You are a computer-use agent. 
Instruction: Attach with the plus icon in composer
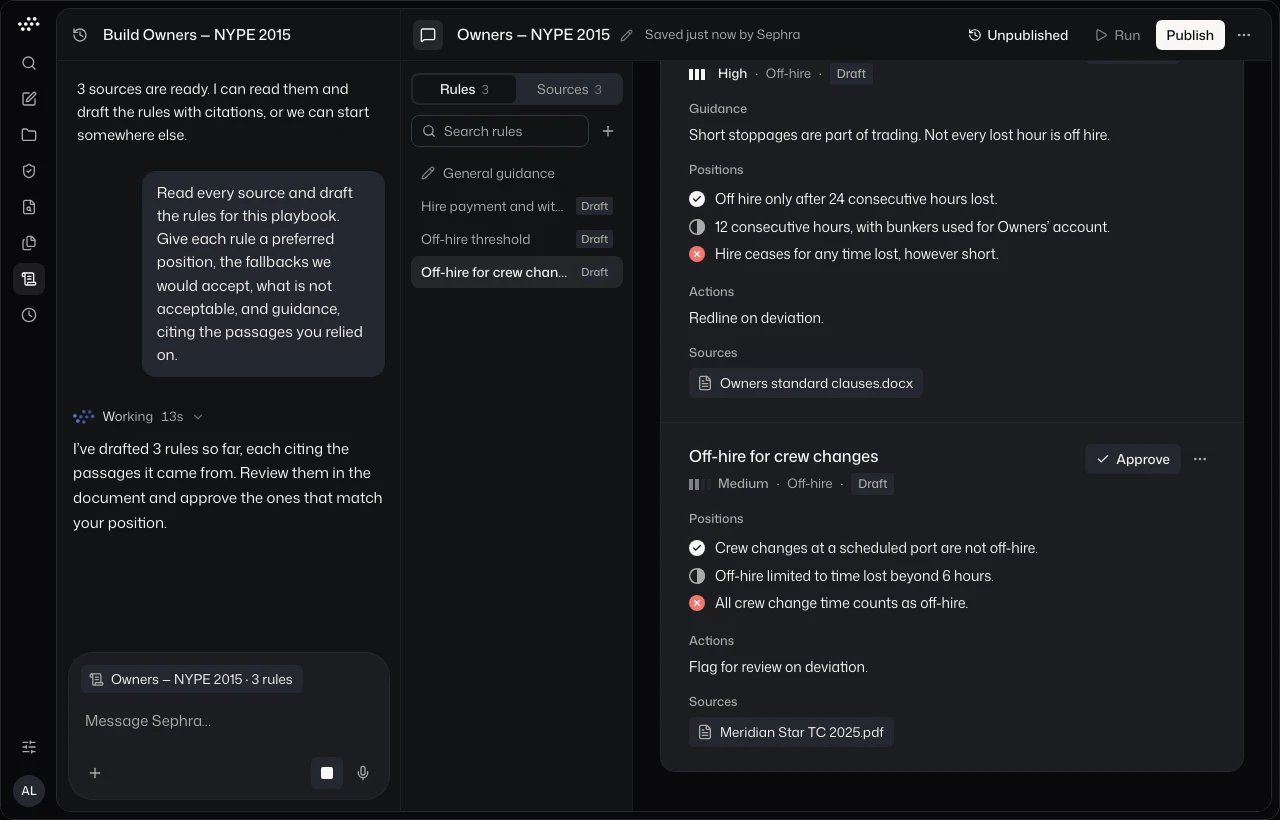(95, 773)
